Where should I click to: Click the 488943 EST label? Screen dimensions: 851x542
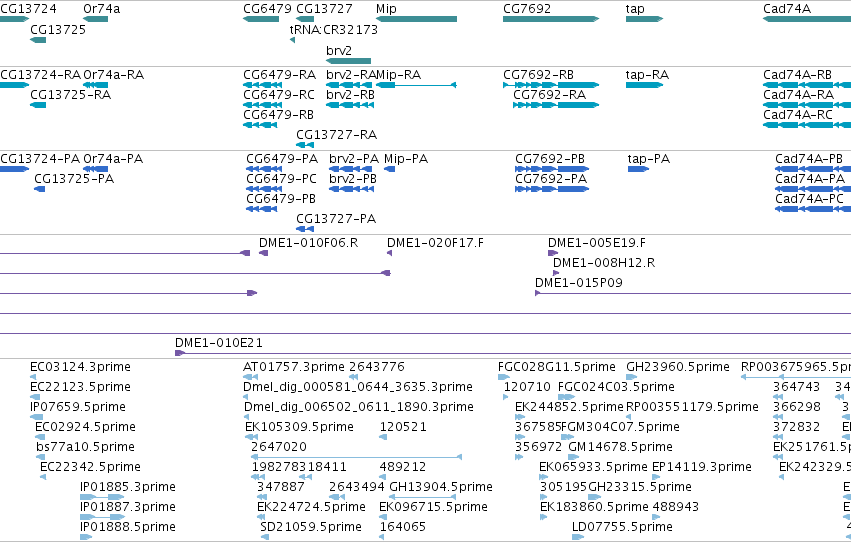click(x=676, y=507)
